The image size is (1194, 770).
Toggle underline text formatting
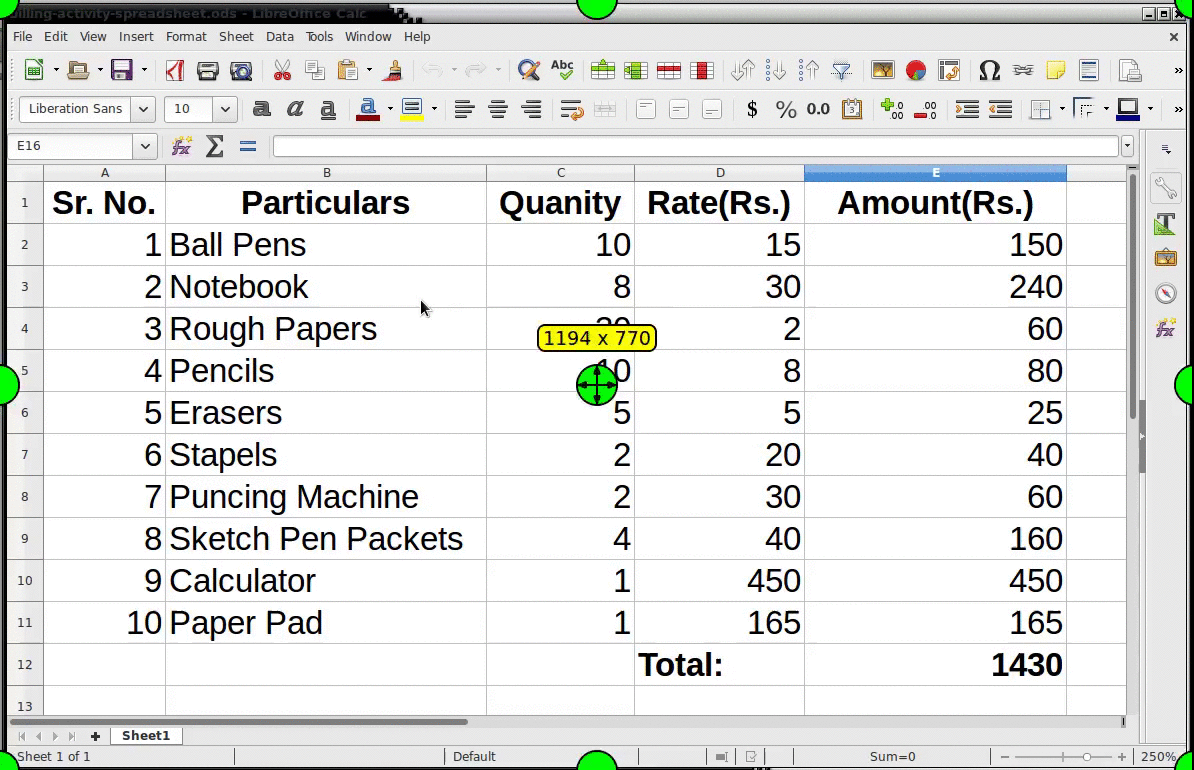pyautogui.click(x=328, y=109)
